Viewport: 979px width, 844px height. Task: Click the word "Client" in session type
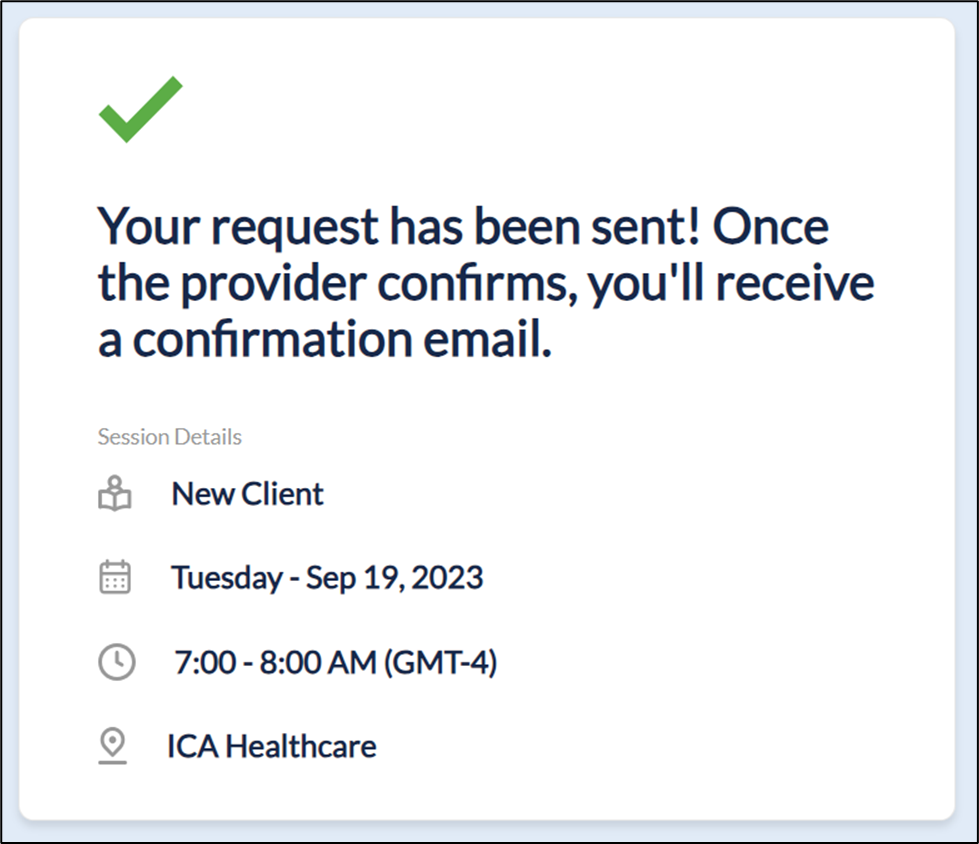pos(283,494)
